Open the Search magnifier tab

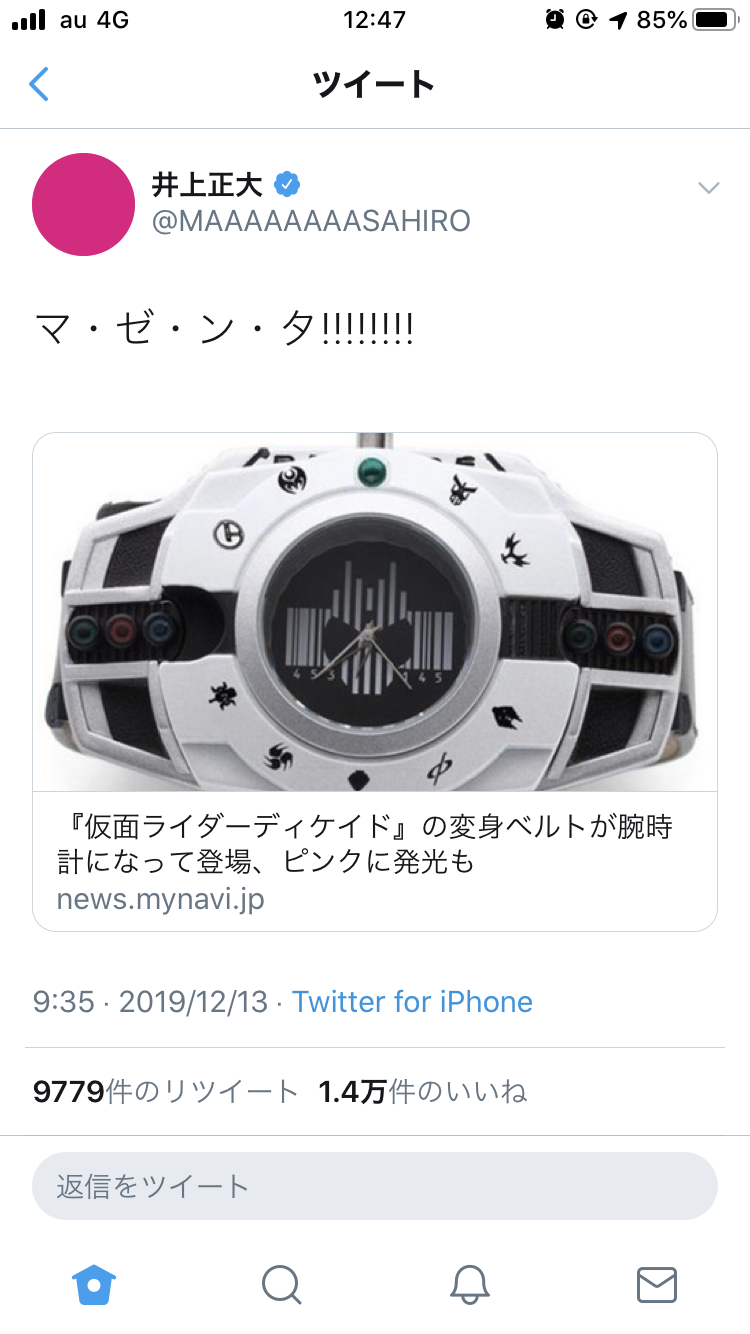[281, 1284]
